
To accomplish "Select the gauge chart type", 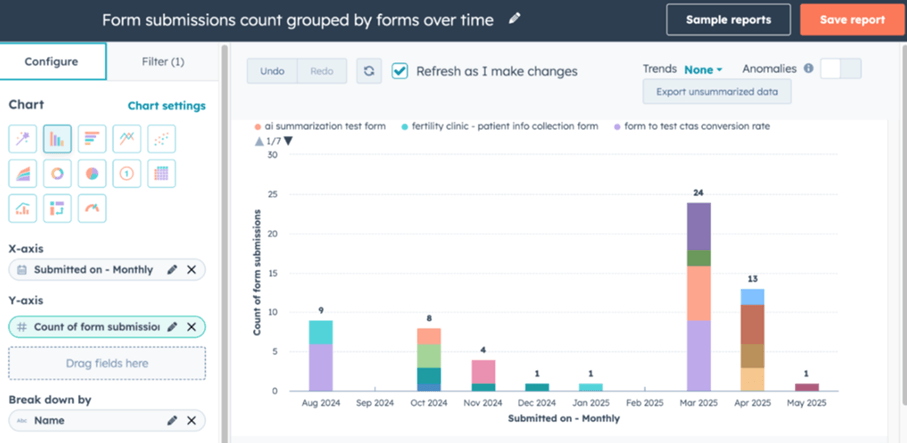I will pos(92,208).
